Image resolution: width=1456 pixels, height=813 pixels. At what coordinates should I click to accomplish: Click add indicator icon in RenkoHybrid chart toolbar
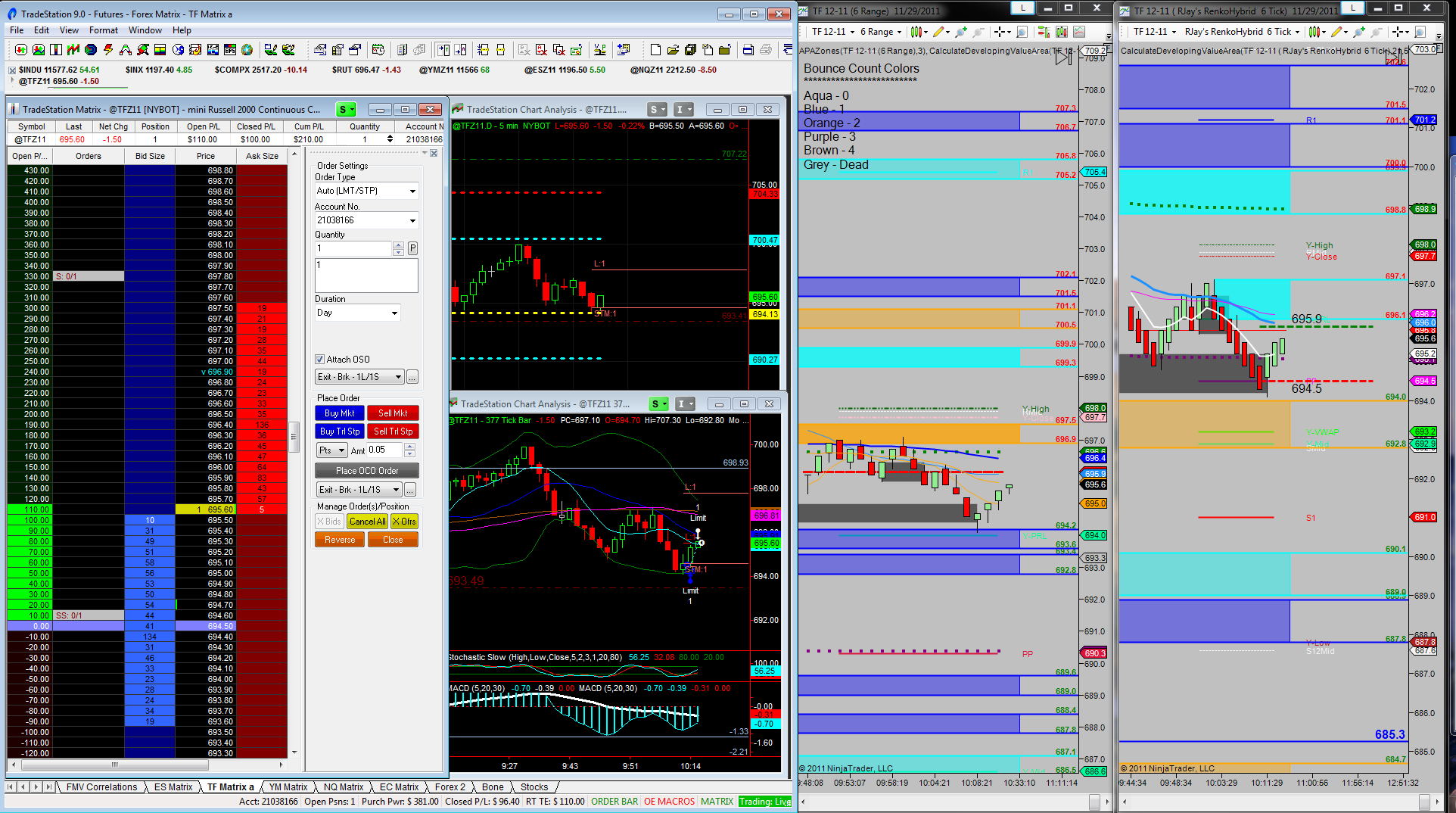pos(1359,32)
